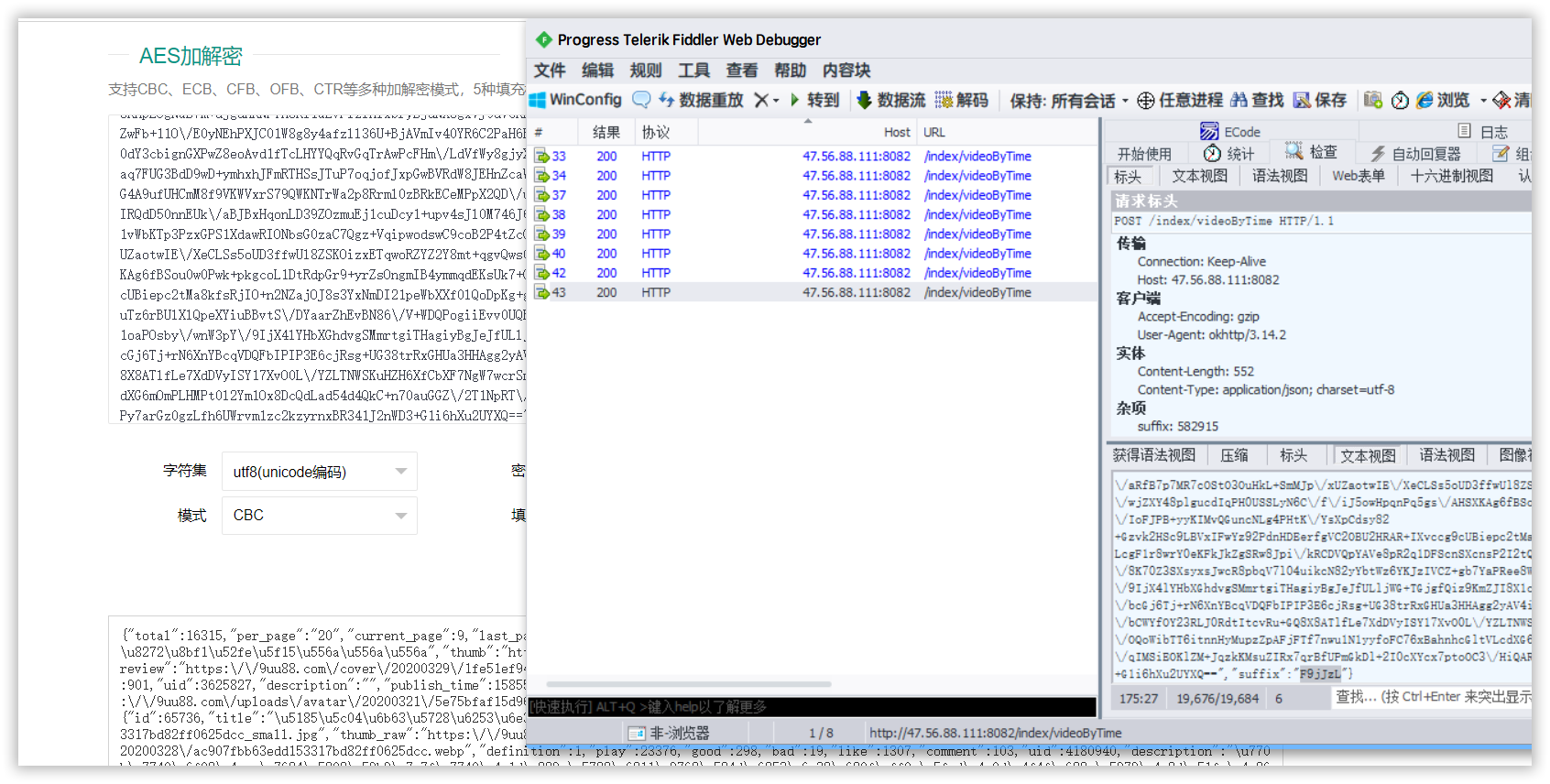
Task: Open the 保持: 所有会话 dropdown
Action: (x=1069, y=101)
